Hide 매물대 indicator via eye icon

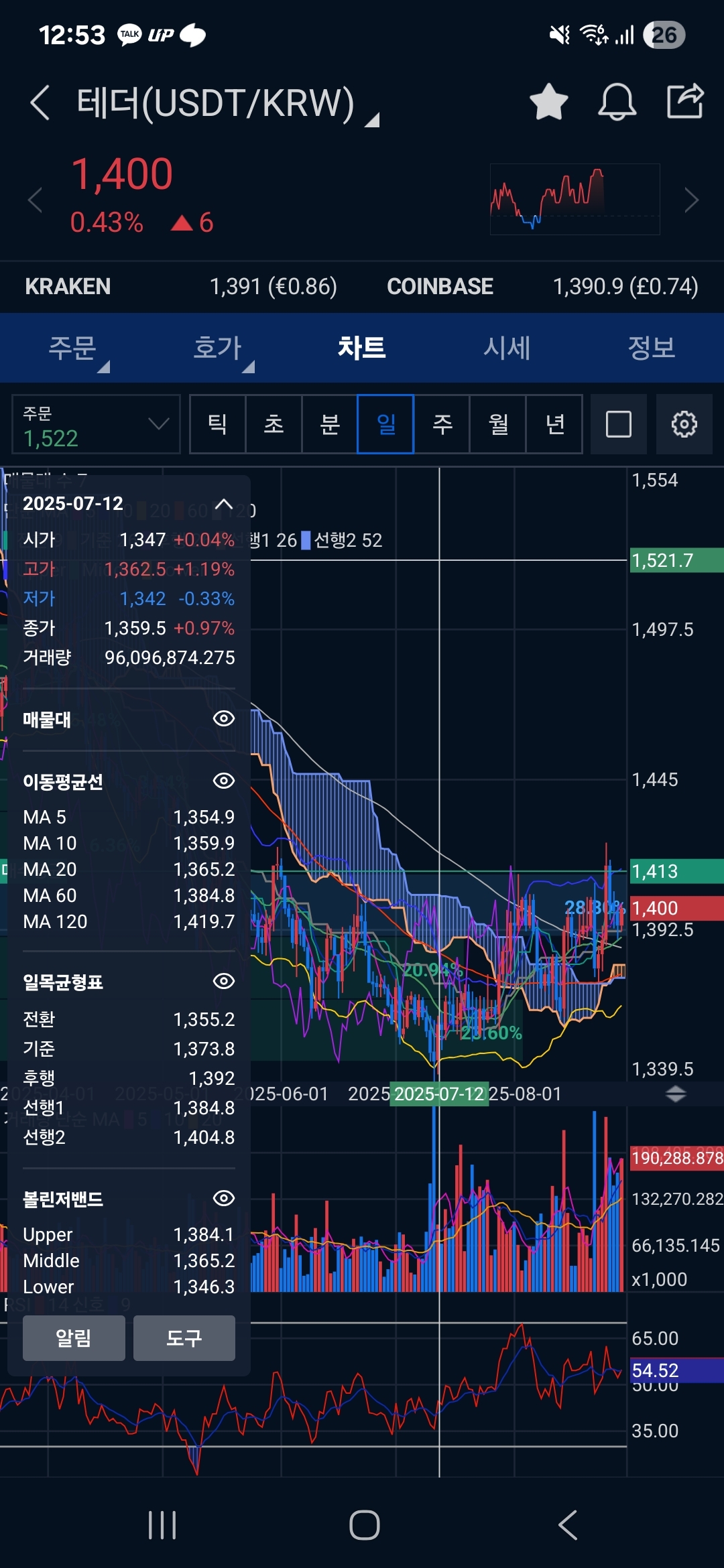tap(223, 718)
